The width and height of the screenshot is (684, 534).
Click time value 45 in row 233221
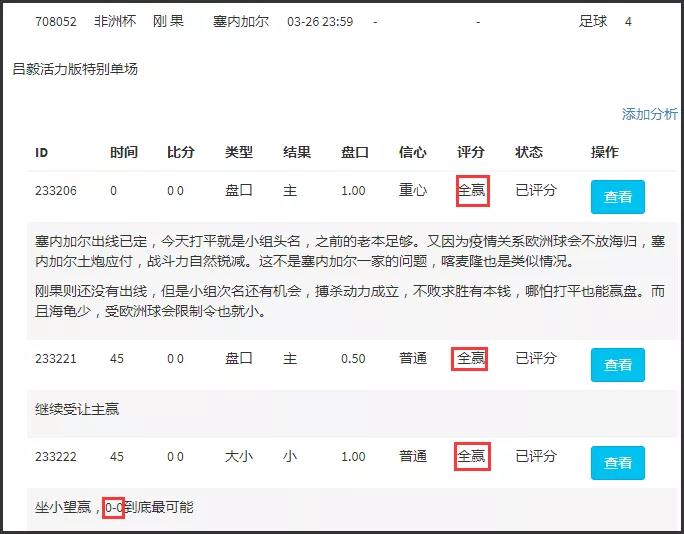tap(117, 359)
